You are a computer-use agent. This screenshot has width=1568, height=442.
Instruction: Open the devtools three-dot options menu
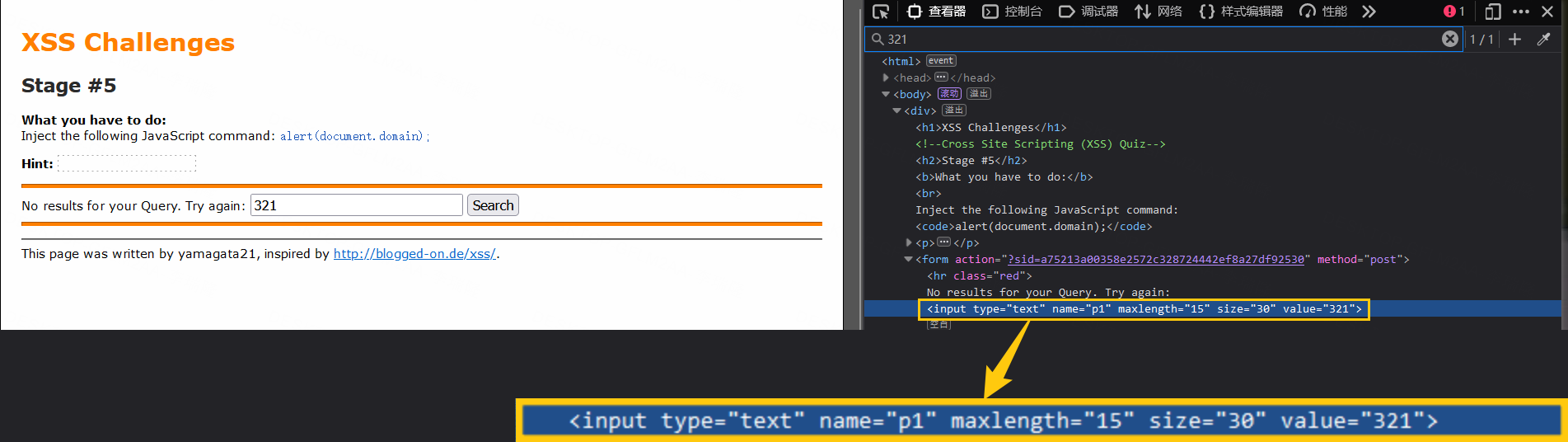tap(1521, 12)
